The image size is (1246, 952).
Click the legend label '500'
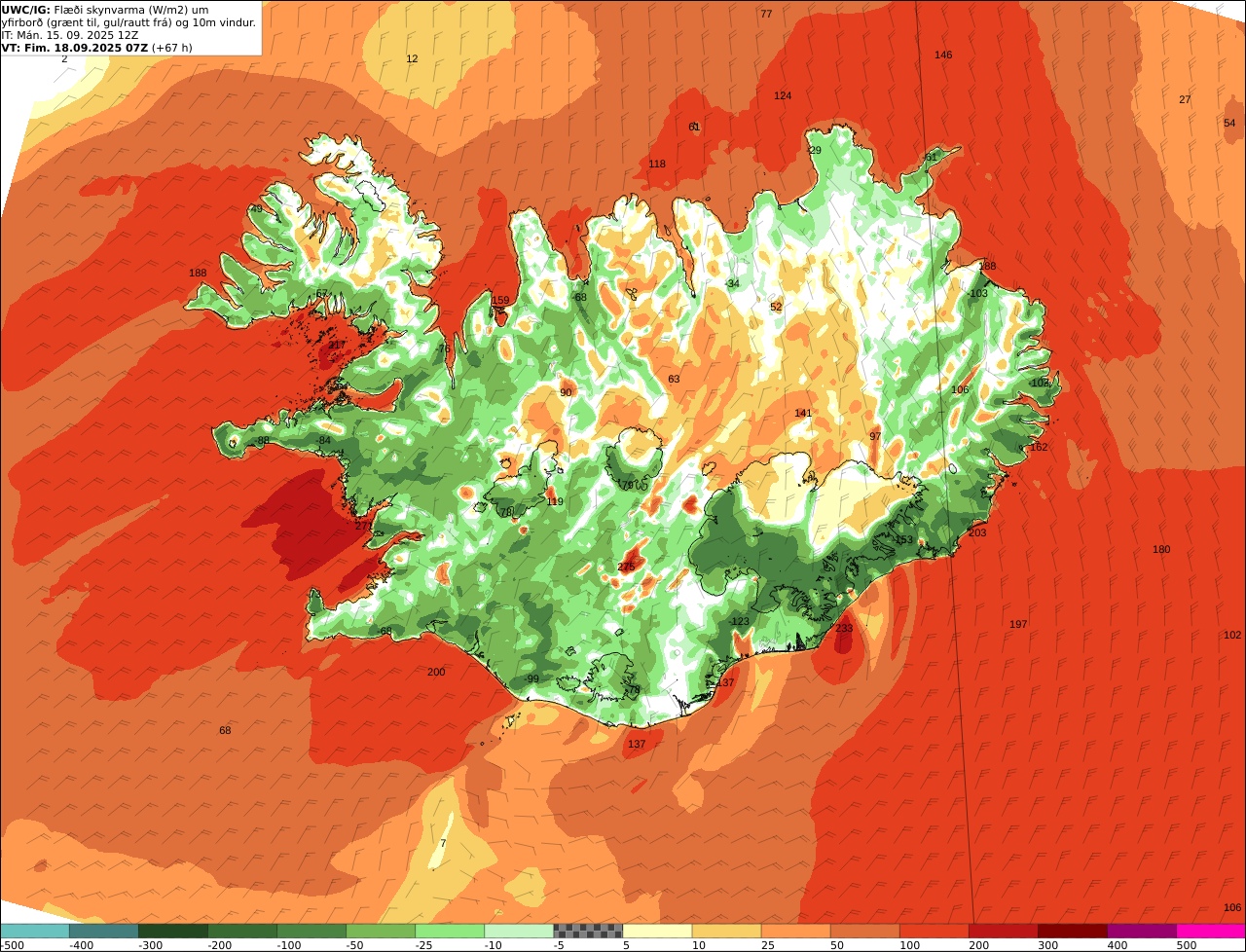click(1187, 944)
